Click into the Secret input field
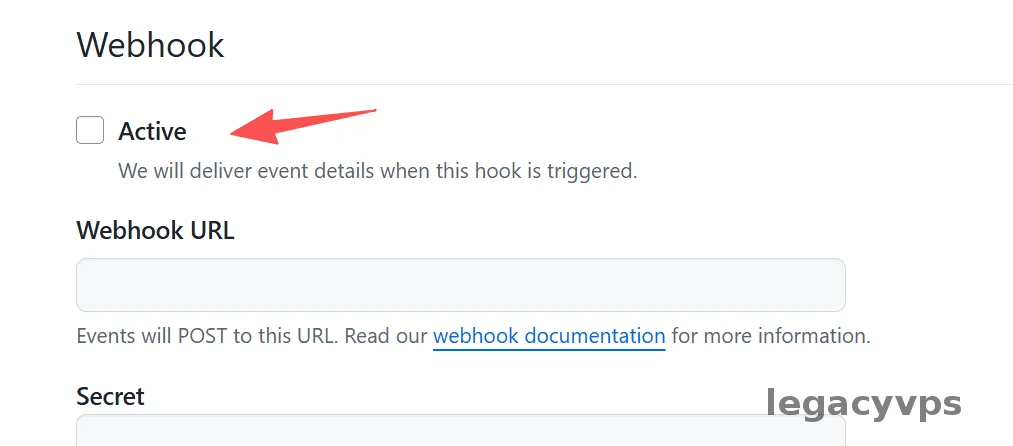1013x446 pixels. tap(460, 432)
